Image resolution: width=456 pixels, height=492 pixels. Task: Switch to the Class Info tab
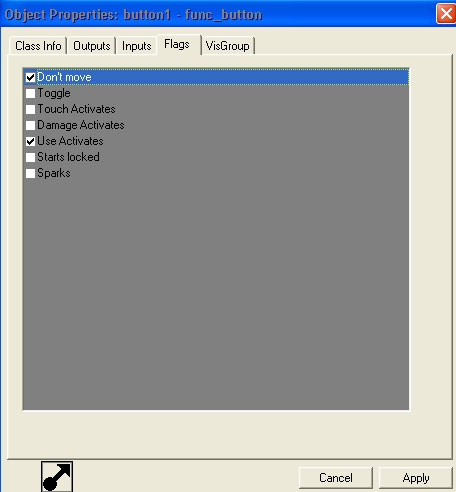38,46
